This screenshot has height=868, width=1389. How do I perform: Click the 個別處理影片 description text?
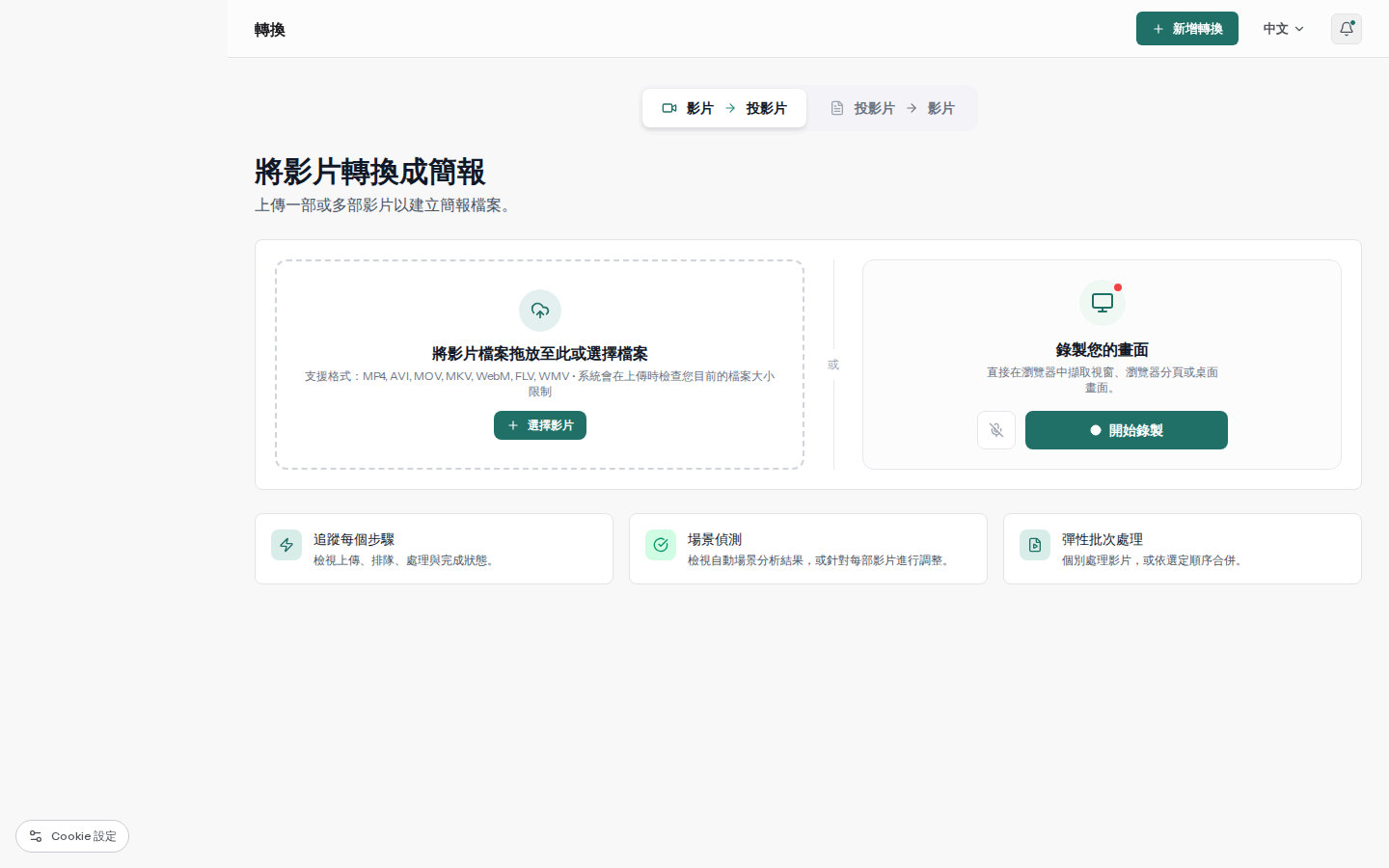coord(1155,560)
